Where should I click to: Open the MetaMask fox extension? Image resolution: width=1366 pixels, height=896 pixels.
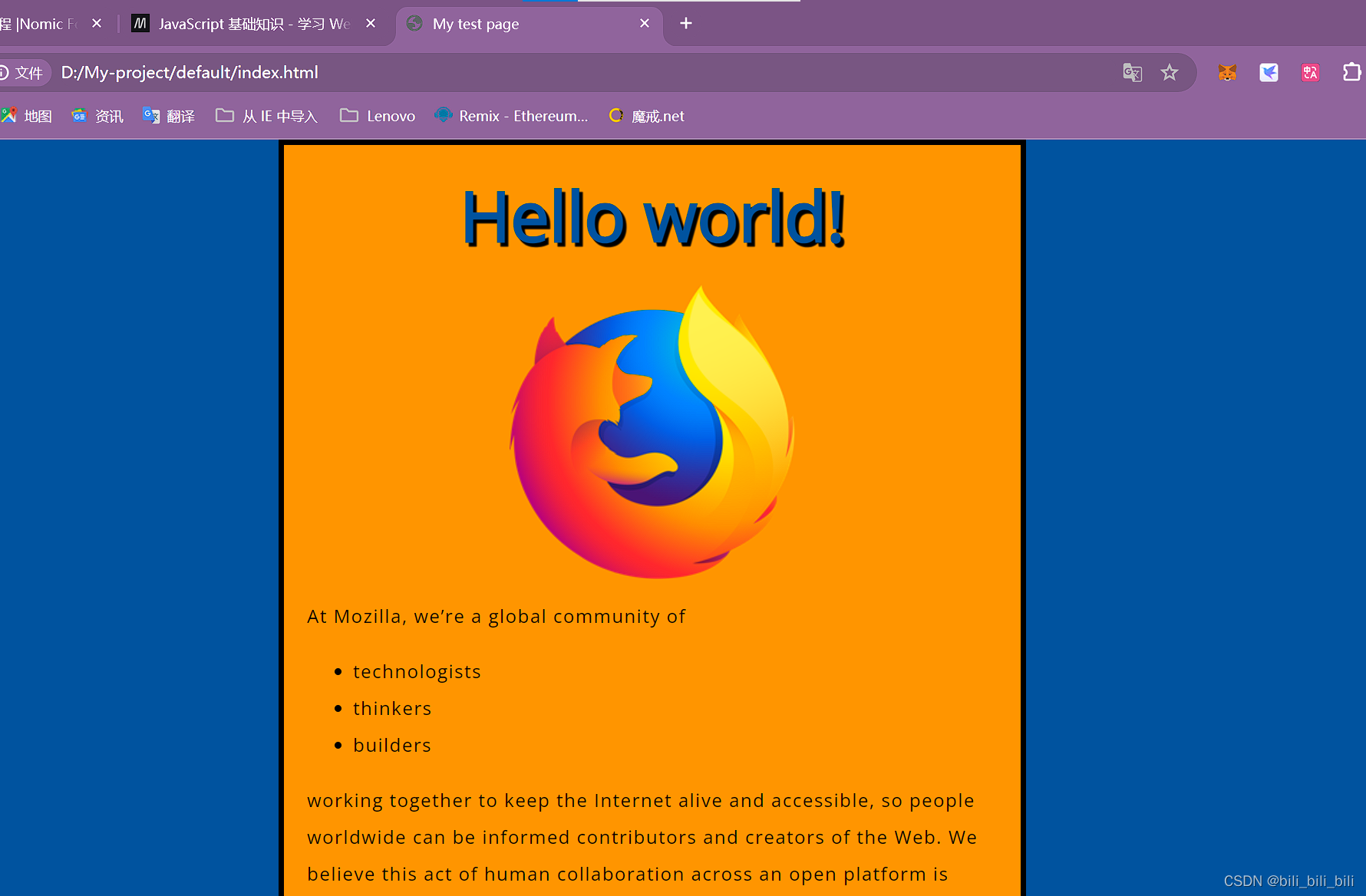(1227, 73)
